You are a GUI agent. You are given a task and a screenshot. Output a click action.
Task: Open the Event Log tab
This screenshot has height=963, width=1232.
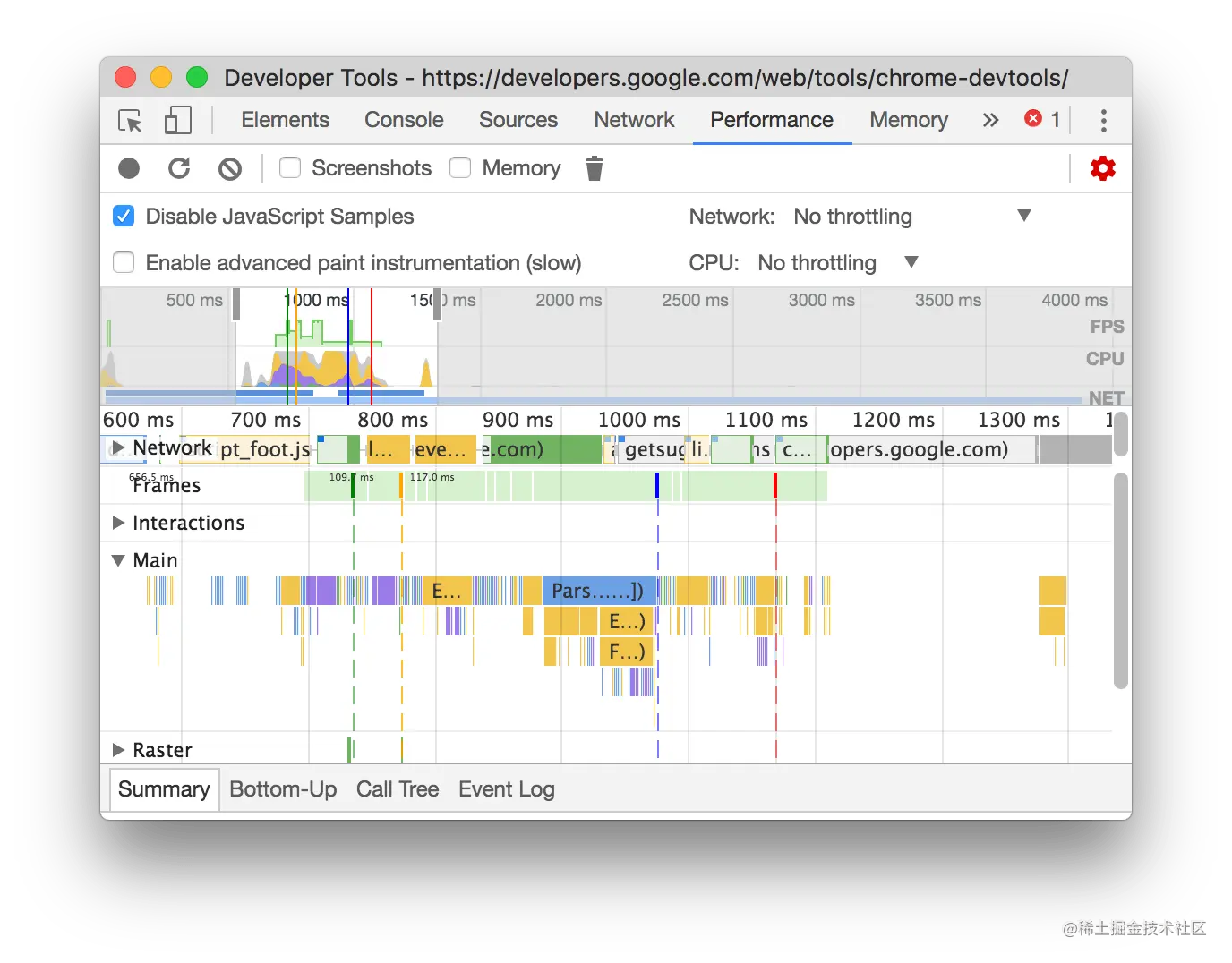[x=507, y=789]
